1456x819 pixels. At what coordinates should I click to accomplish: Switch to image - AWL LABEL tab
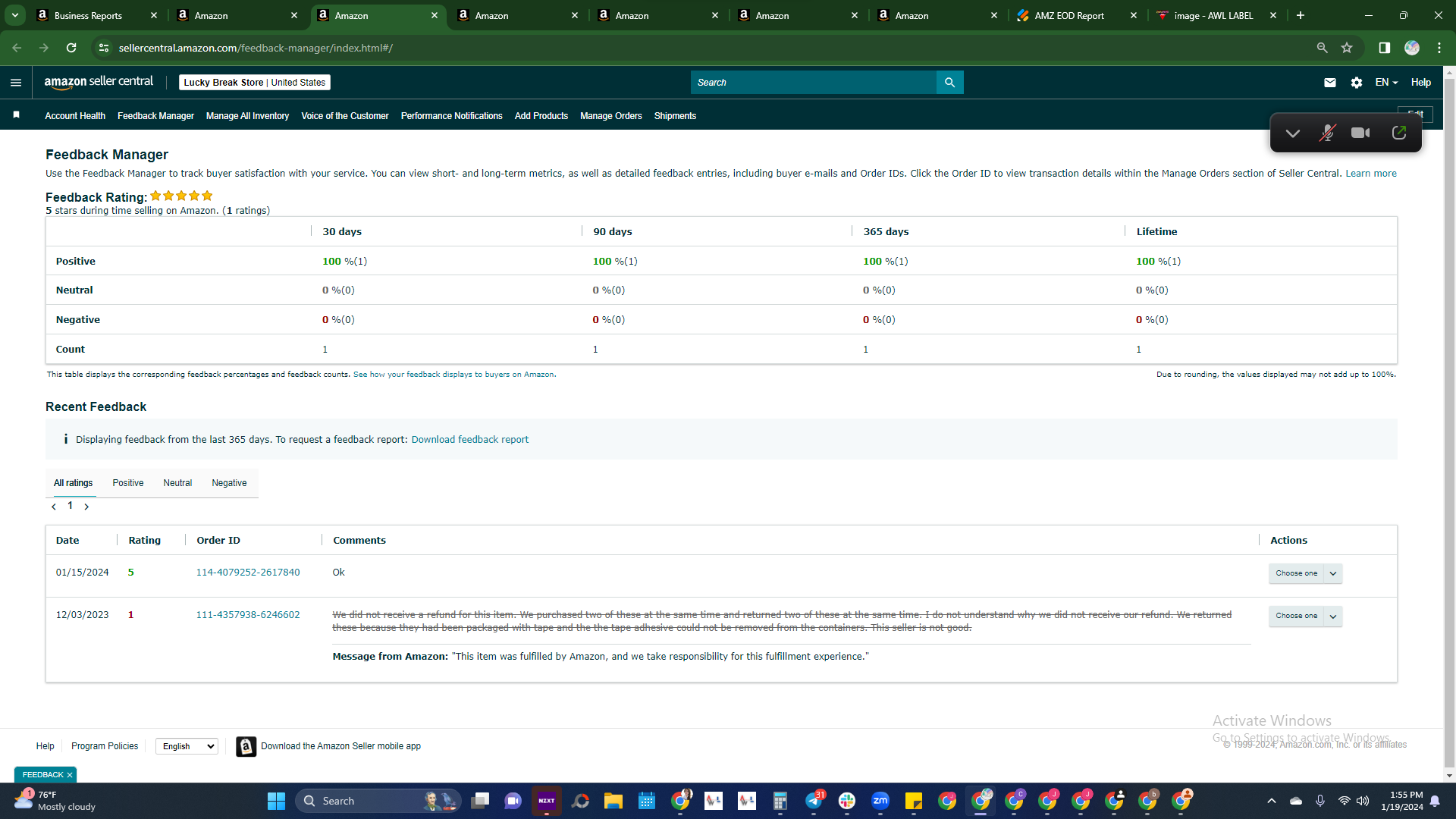click(1217, 15)
